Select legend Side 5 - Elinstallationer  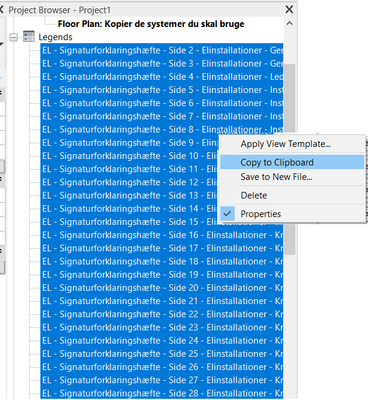(x=162, y=90)
